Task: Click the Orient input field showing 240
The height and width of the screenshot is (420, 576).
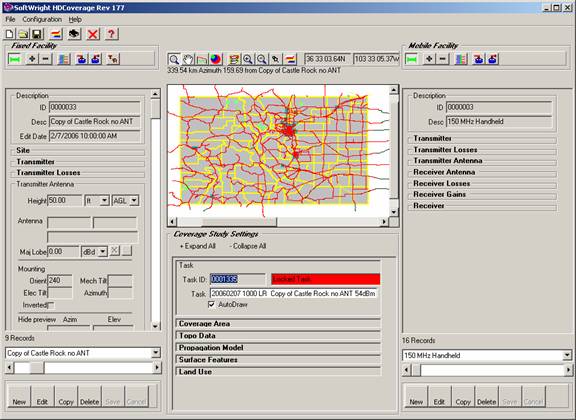Action: click(x=60, y=281)
